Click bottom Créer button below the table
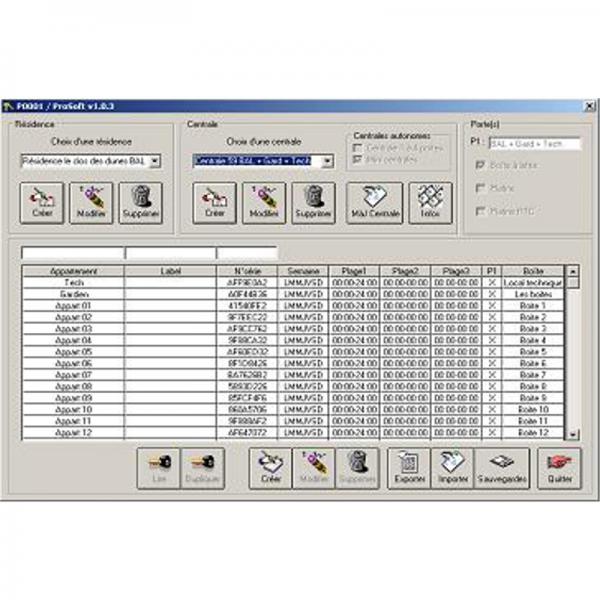 269,467
